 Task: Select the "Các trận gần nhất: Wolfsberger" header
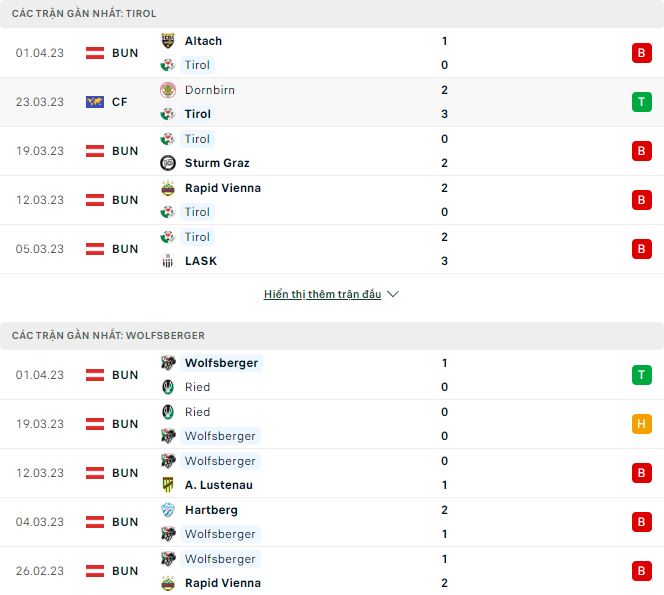108,336
